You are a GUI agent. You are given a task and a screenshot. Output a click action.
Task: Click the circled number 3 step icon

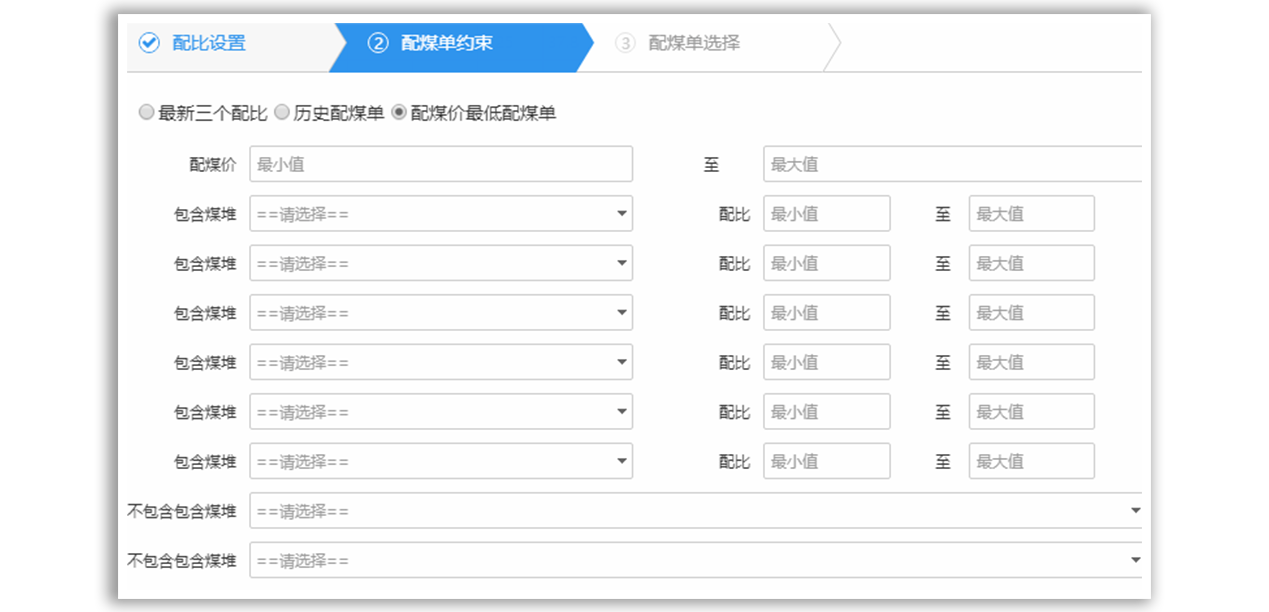coord(625,44)
